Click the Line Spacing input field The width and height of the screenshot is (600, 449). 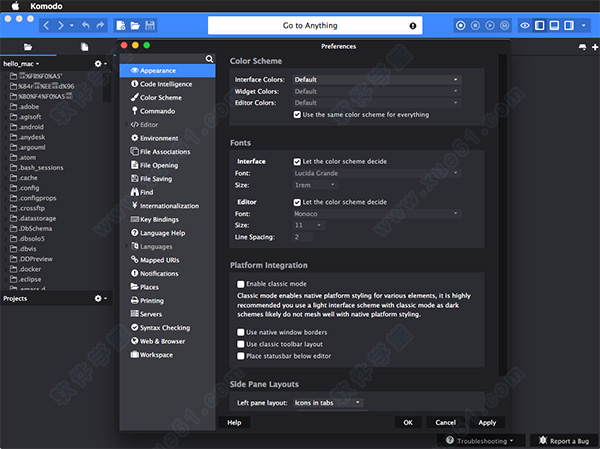(x=303, y=237)
